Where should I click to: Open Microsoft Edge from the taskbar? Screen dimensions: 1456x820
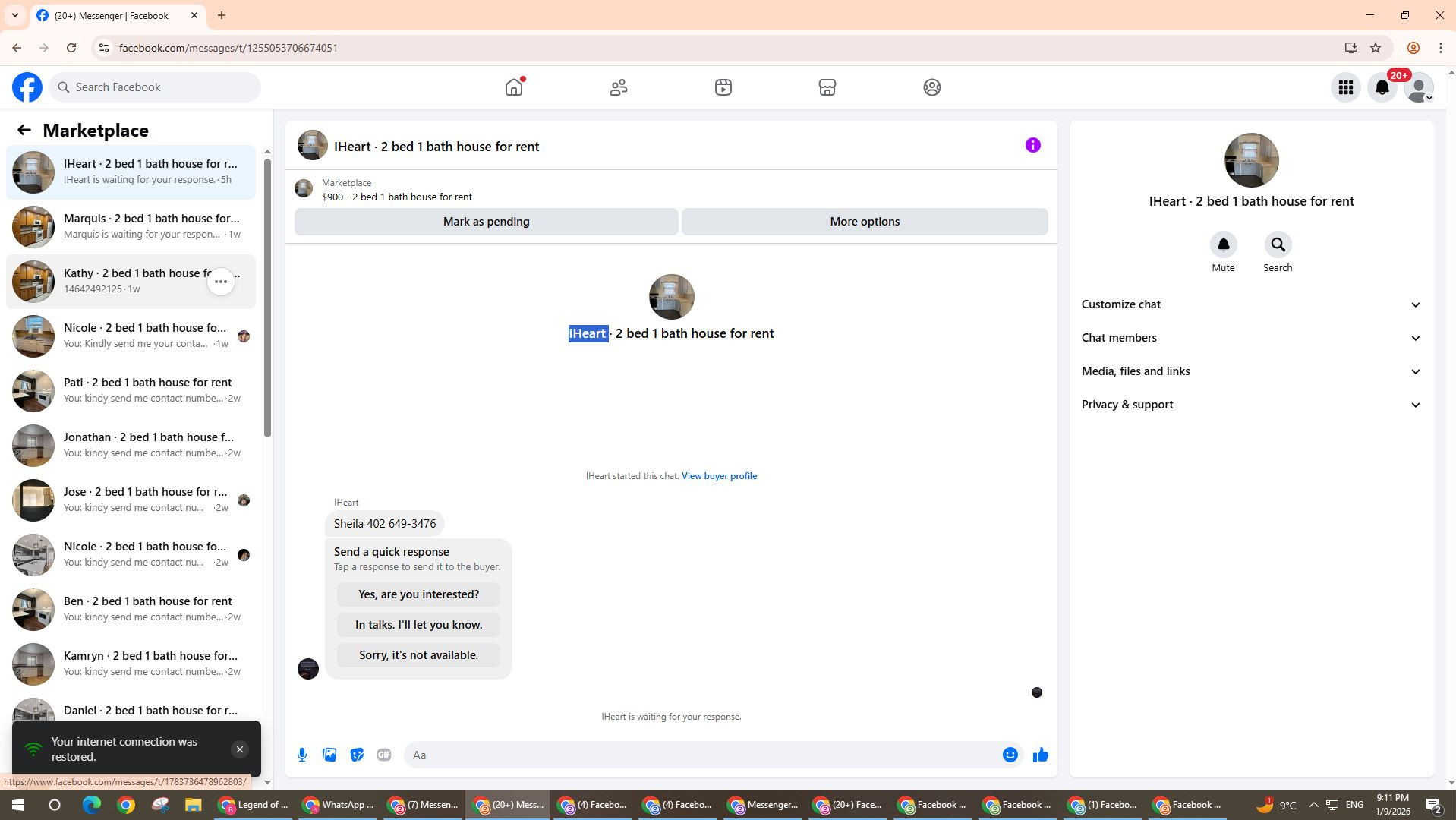(91, 805)
